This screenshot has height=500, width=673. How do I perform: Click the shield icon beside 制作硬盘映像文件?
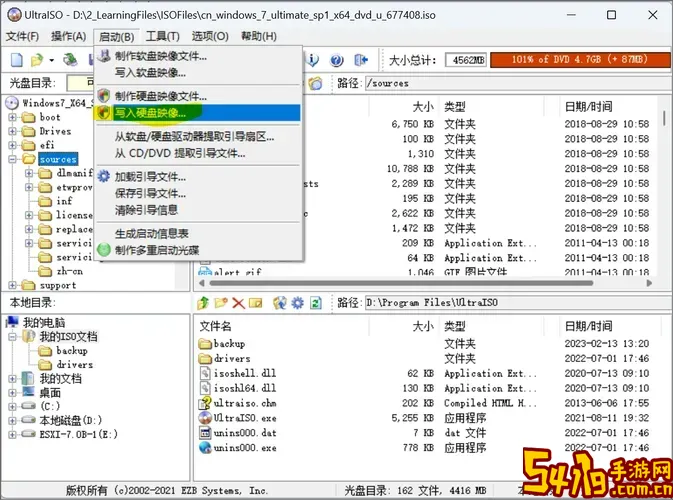click(x=103, y=95)
